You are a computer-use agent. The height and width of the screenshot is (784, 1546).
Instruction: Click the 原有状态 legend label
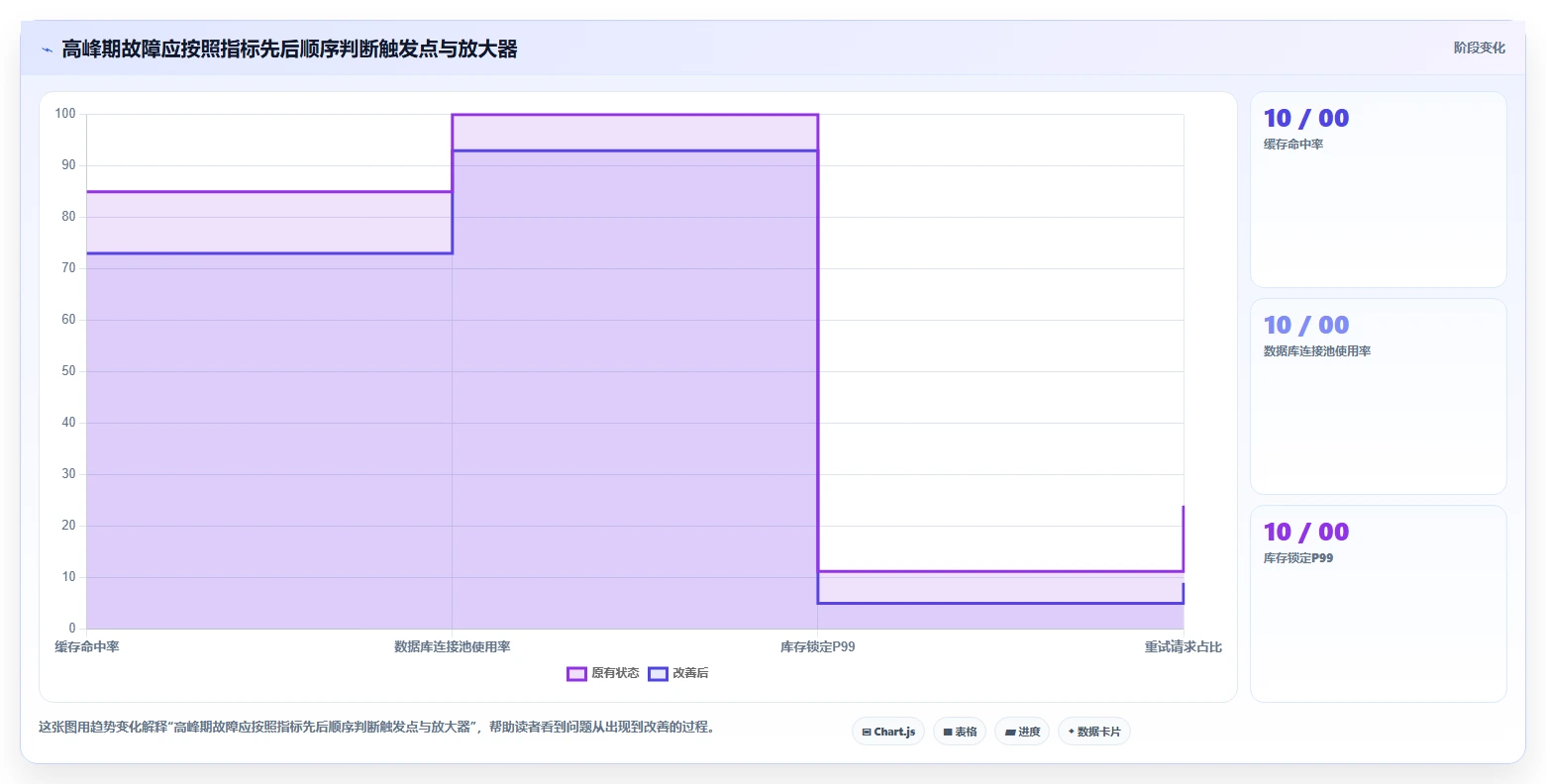click(x=615, y=673)
